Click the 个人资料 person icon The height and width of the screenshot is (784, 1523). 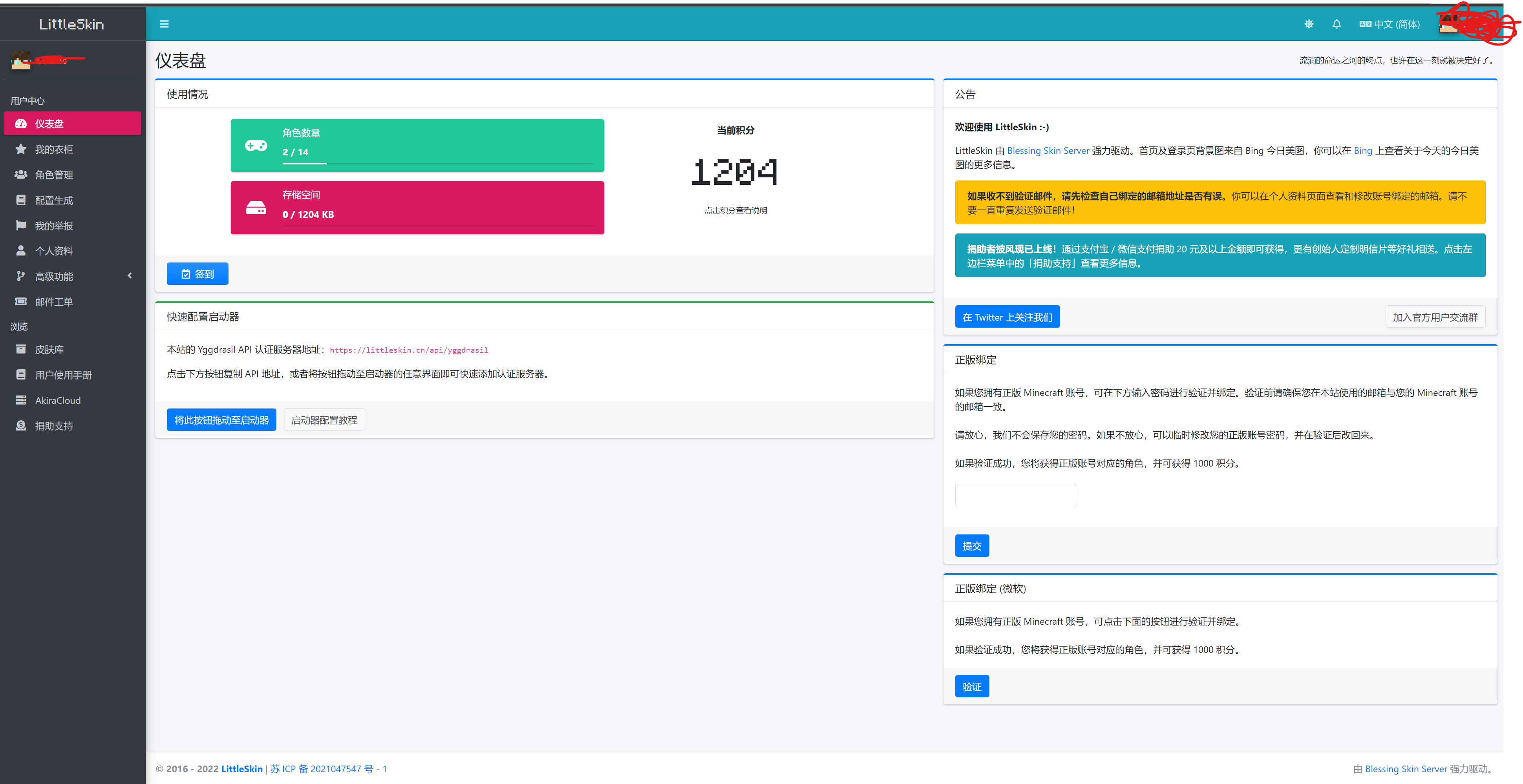click(21, 250)
